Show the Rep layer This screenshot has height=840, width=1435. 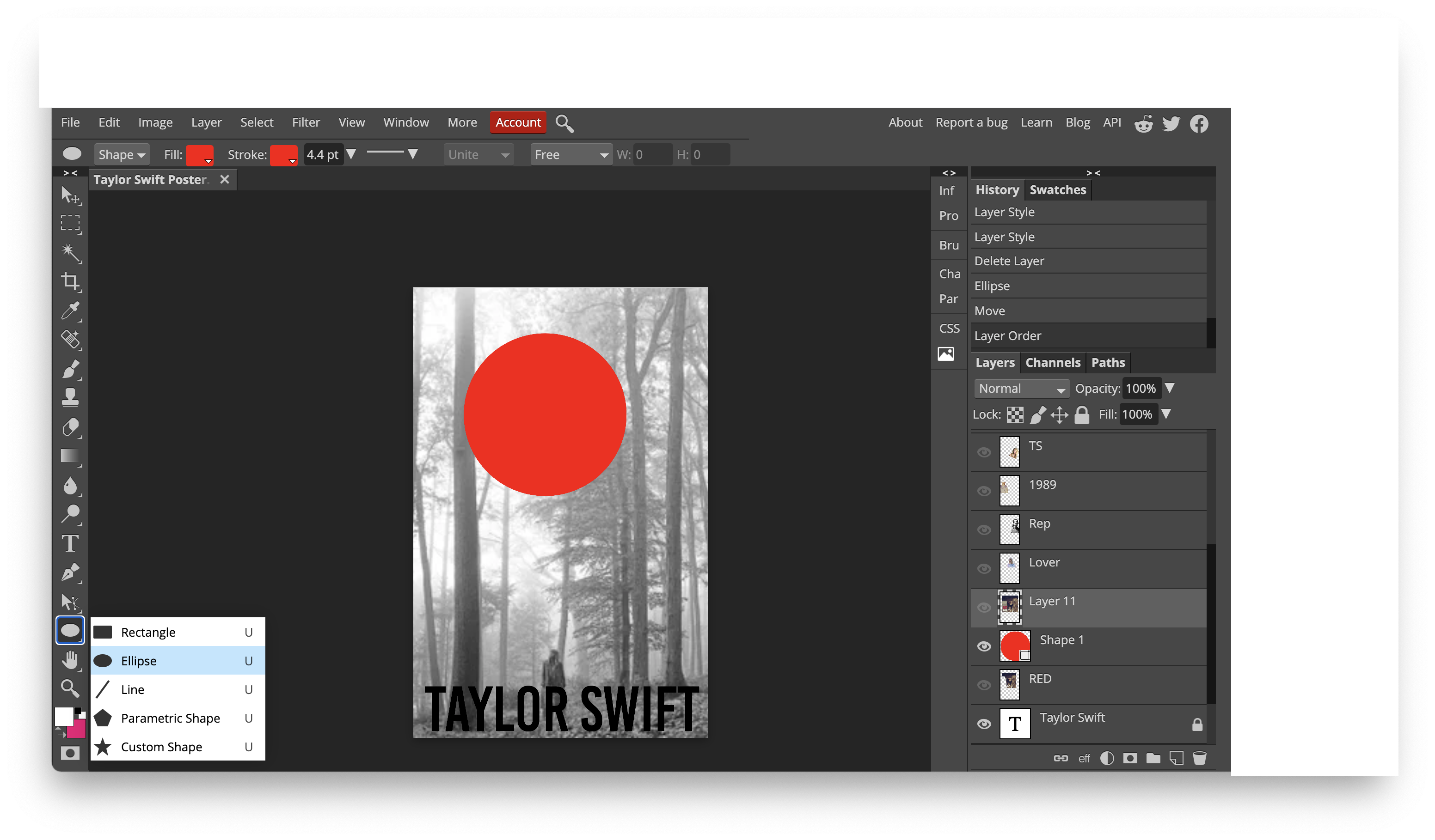pyautogui.click(x=984, y=530)
